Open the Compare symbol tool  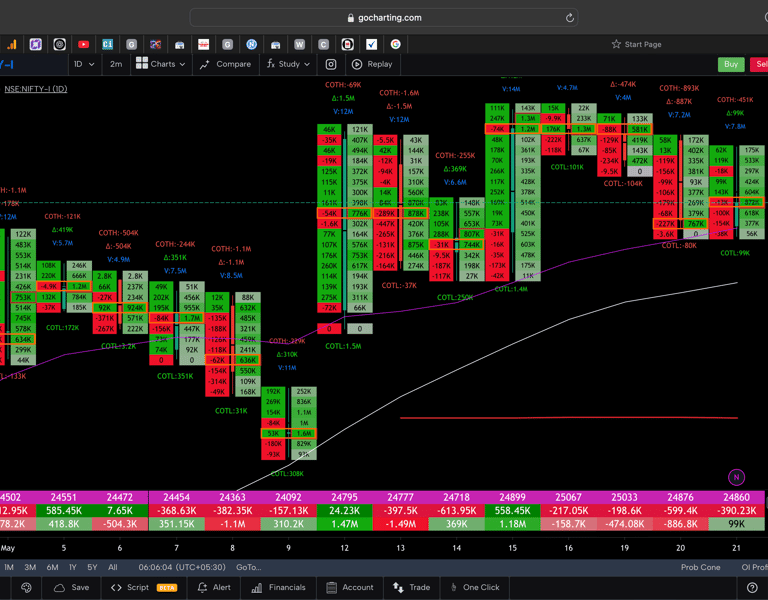click(x=225, y=64)
